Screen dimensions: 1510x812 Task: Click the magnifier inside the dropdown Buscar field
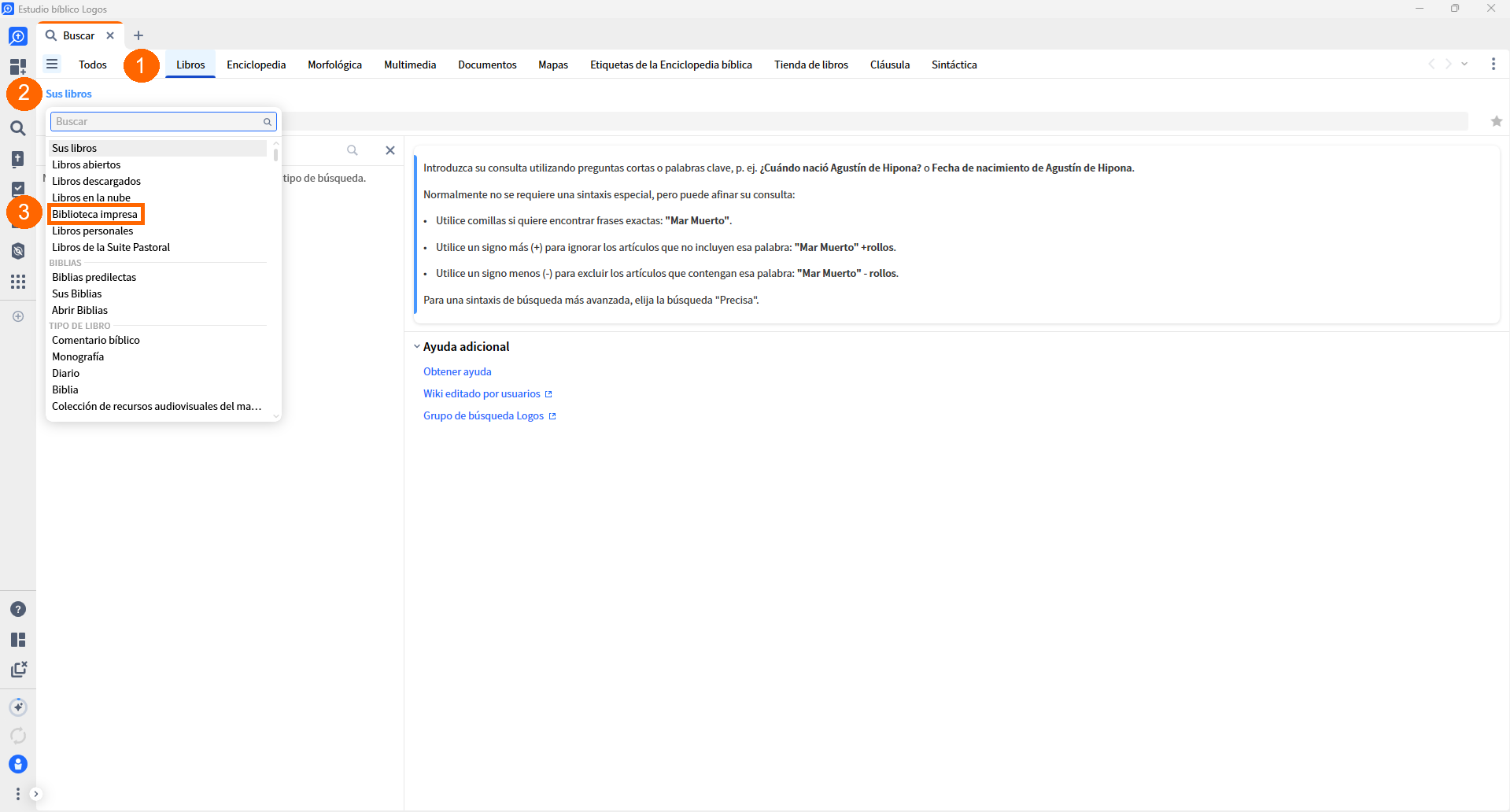click(268, 122)
